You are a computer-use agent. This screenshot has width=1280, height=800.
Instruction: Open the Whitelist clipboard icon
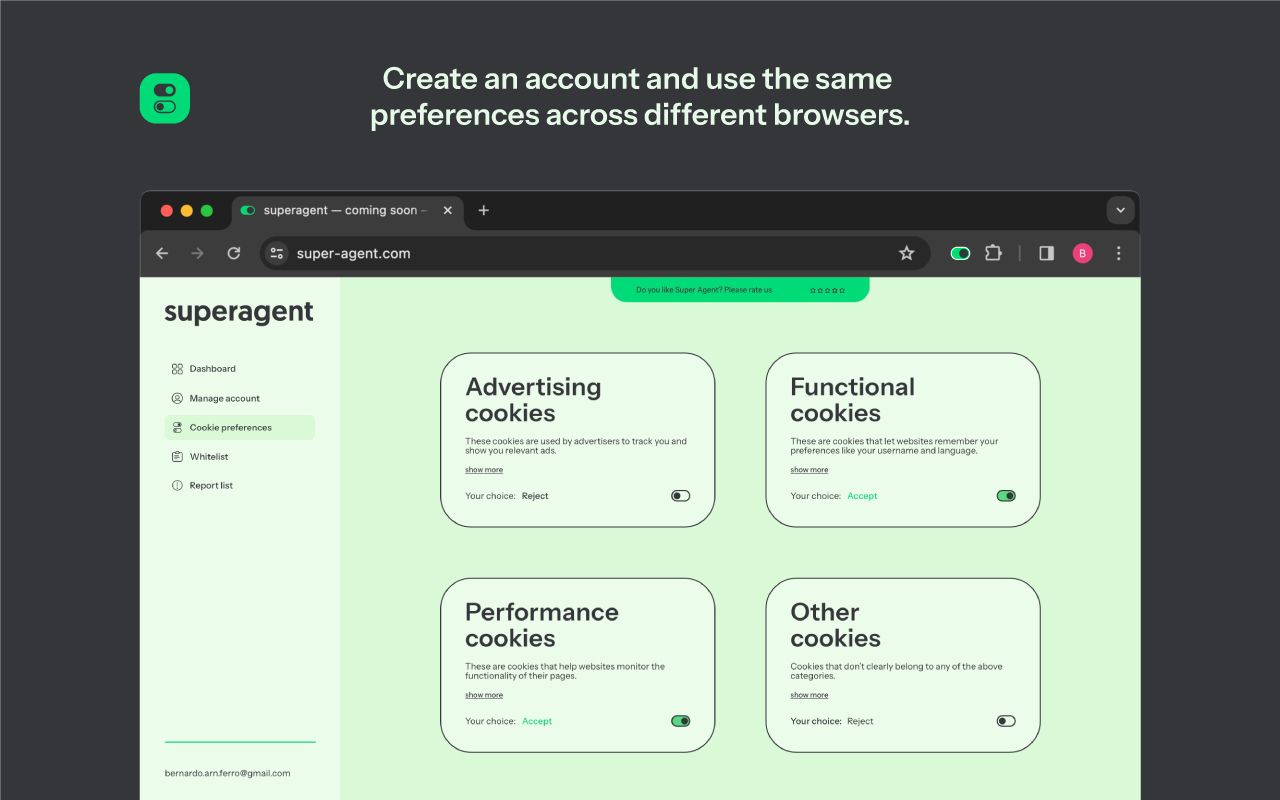pos(177,456)
